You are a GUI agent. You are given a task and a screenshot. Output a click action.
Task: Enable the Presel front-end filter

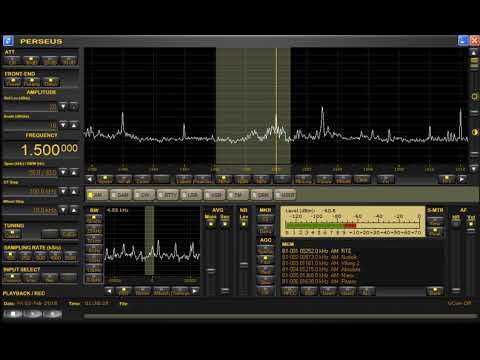point(13,82)
